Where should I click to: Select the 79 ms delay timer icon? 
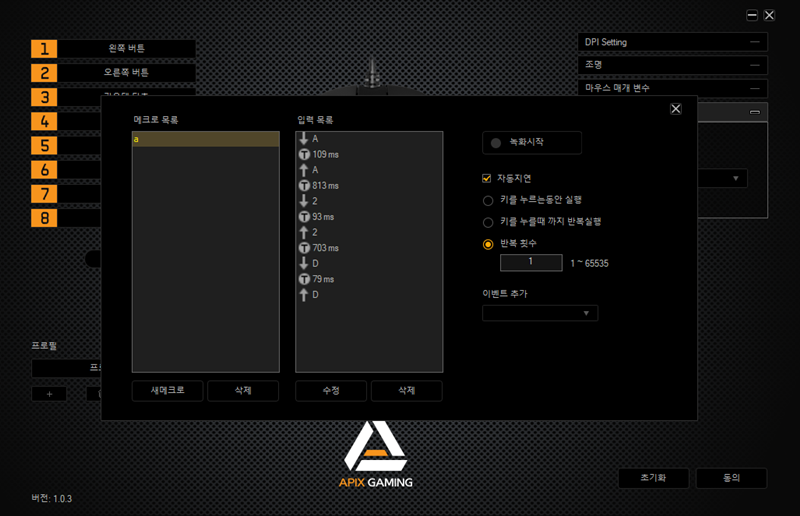pos(304,279)
